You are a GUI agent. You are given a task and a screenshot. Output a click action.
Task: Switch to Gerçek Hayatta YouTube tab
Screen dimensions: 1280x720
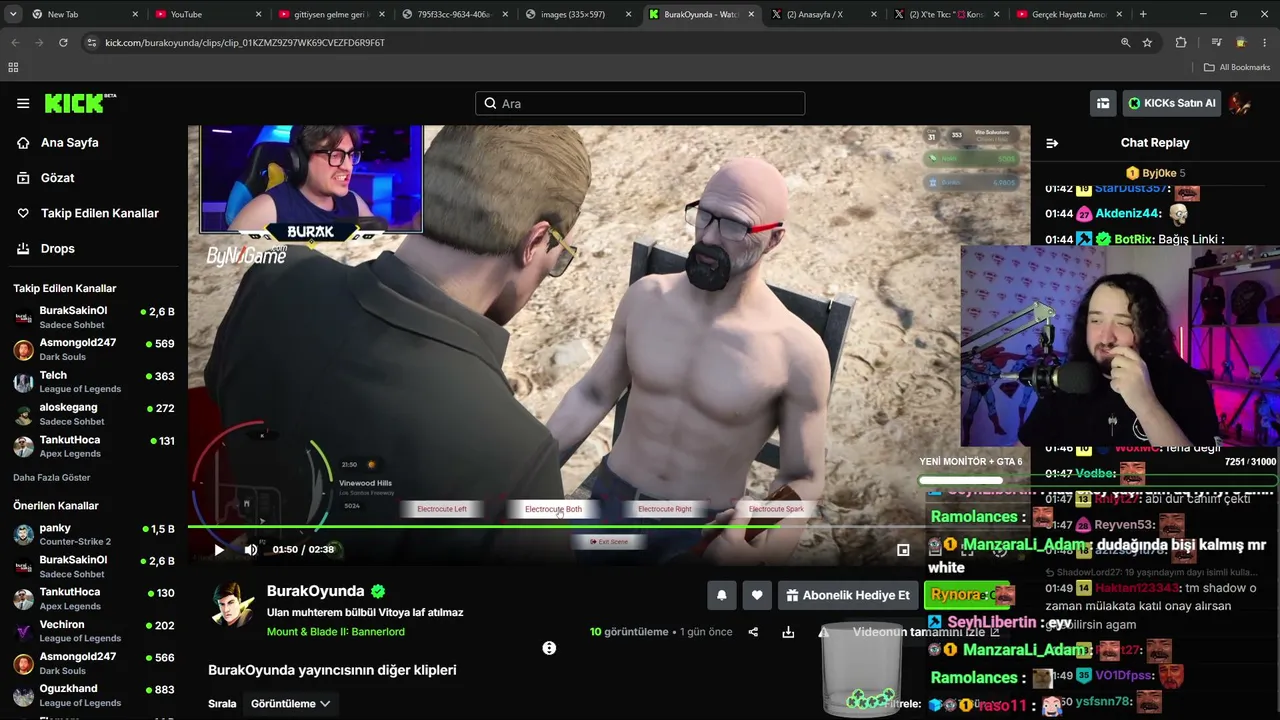tap(1069, 14)
